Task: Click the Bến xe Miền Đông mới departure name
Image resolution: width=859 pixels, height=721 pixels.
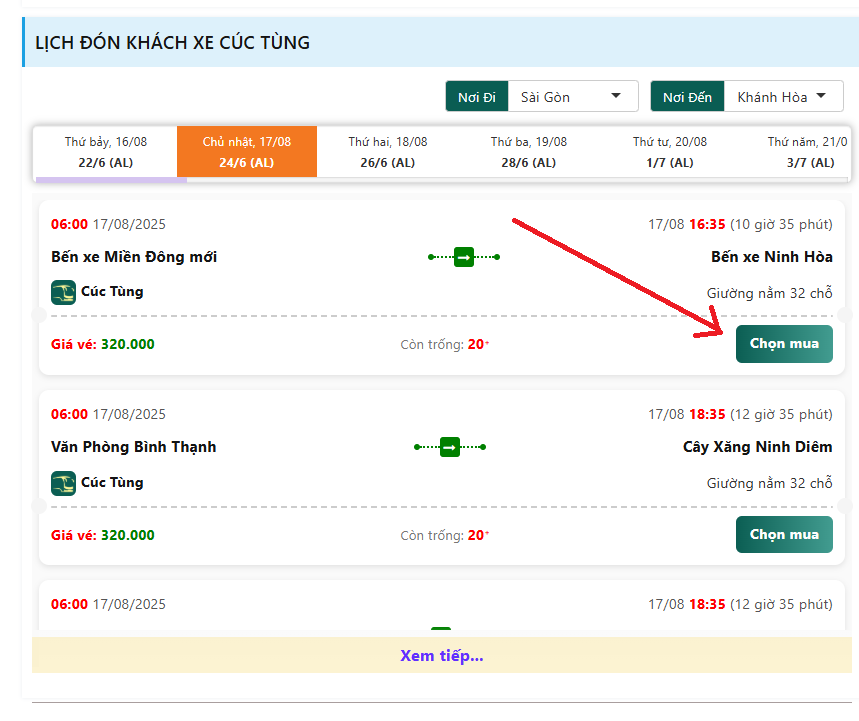Action: [x=134, y=257]
